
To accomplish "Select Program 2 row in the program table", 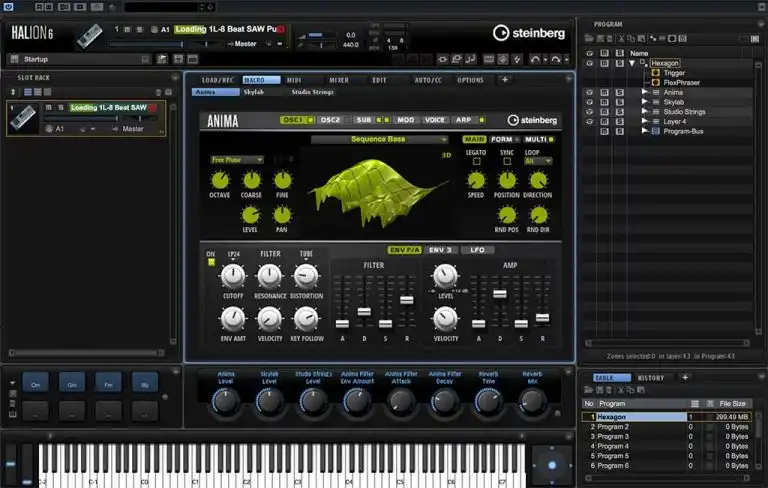I will tap(668, 427).
